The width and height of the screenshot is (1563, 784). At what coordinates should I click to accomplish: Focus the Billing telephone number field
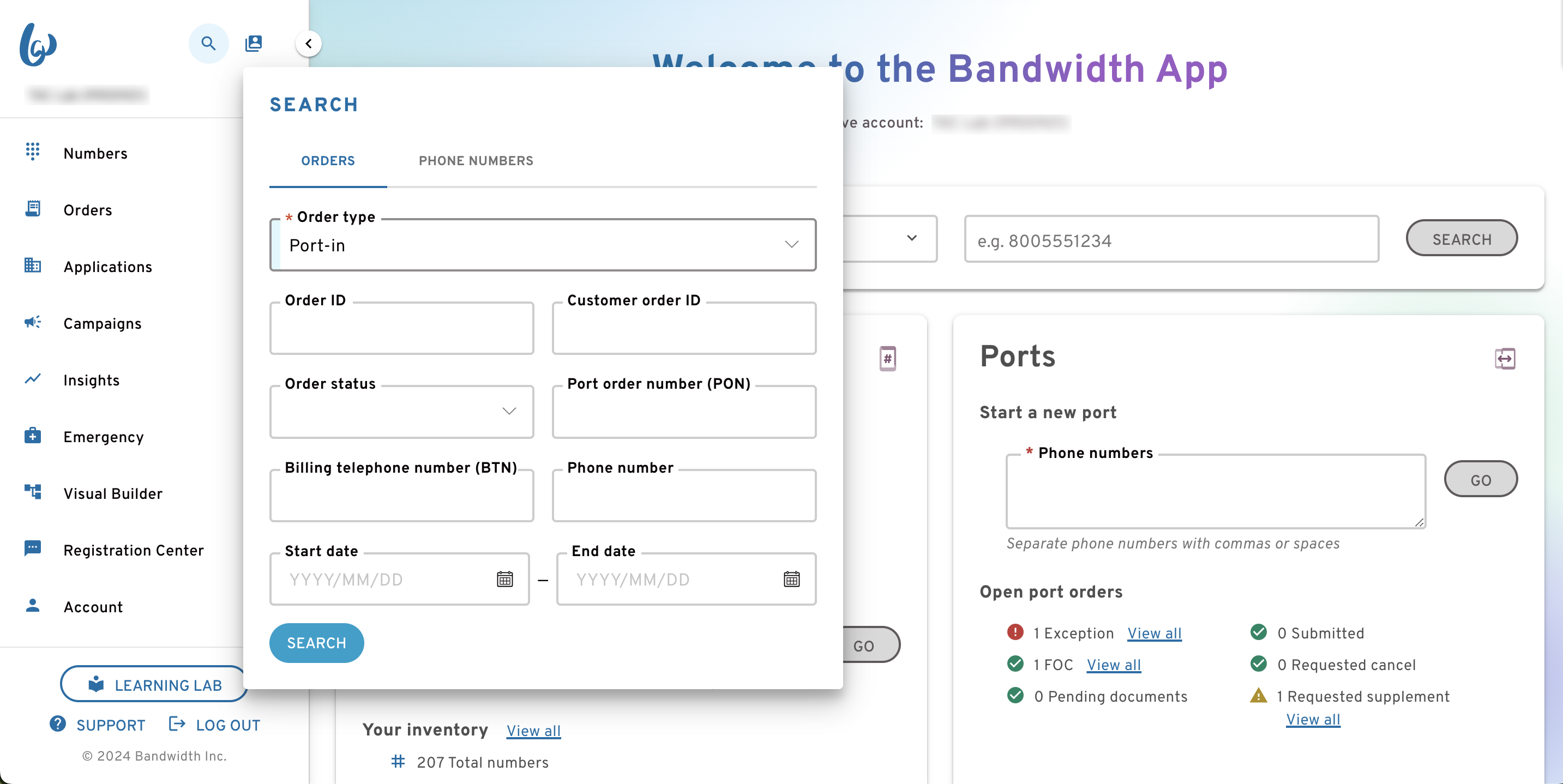click(x=402, y=496)
